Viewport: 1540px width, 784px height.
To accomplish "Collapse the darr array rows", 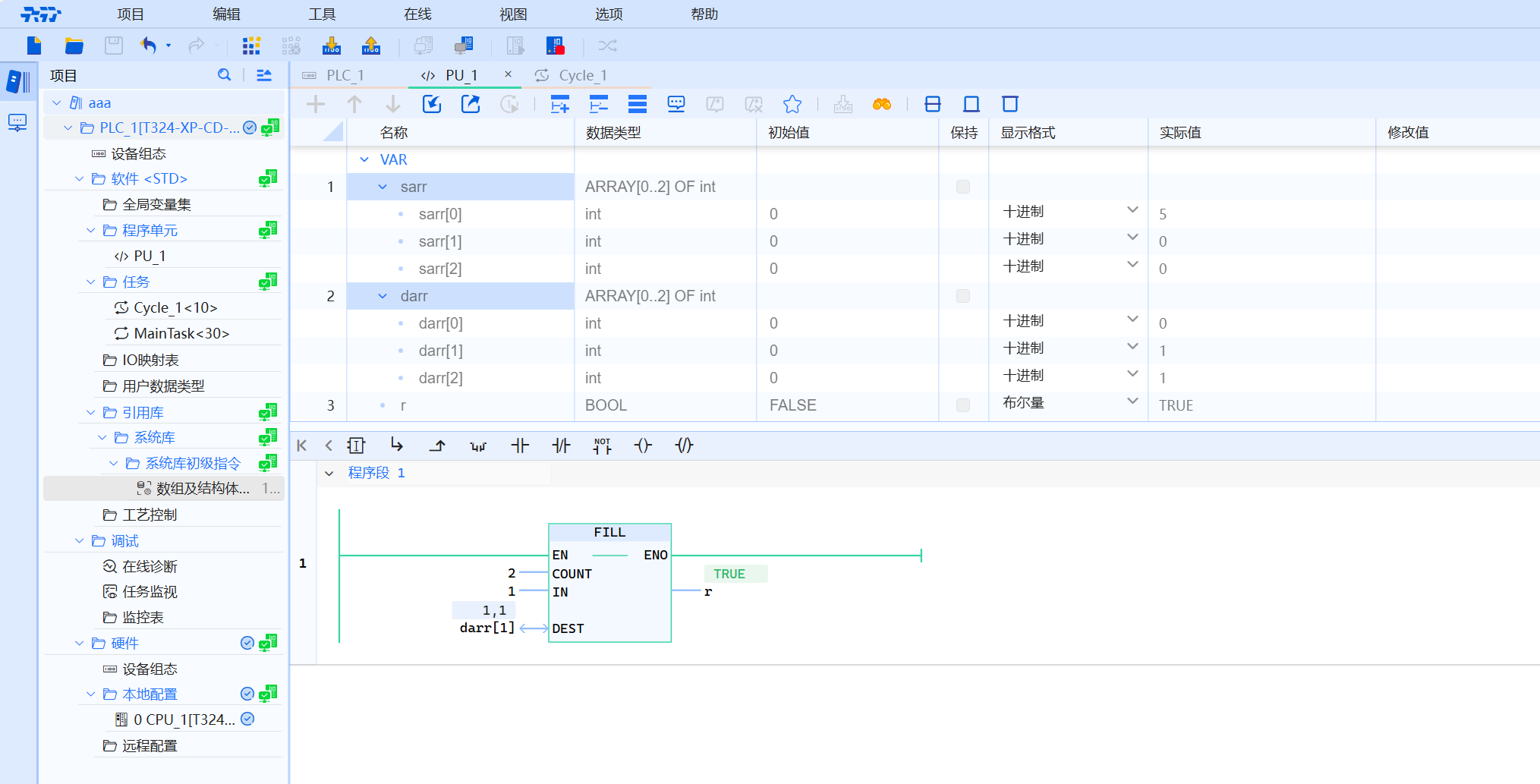I will pyautogui.click(x=383, y=296).
